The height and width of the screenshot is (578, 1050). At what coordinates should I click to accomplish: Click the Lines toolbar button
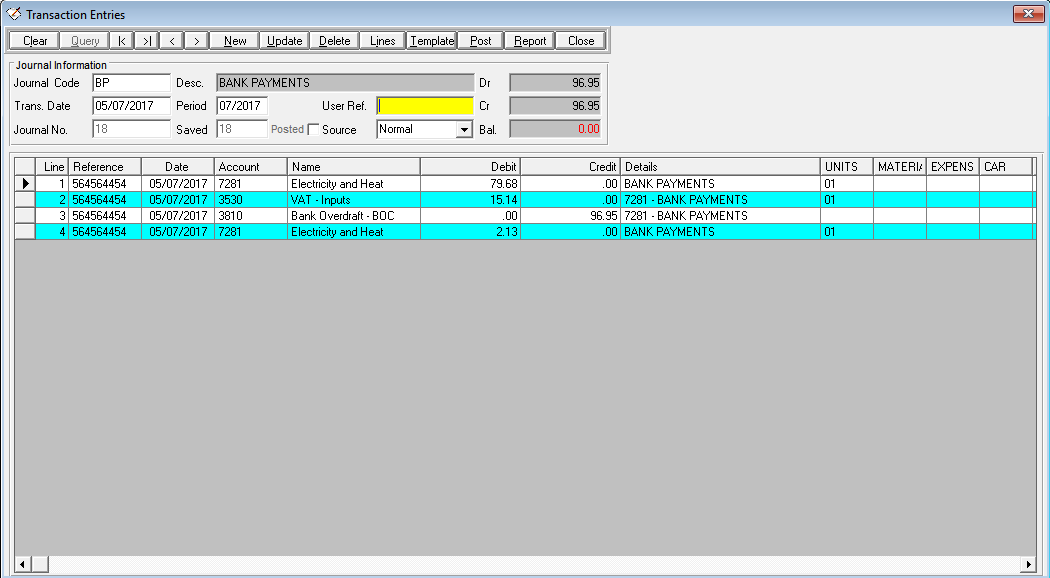click(382, 41)
